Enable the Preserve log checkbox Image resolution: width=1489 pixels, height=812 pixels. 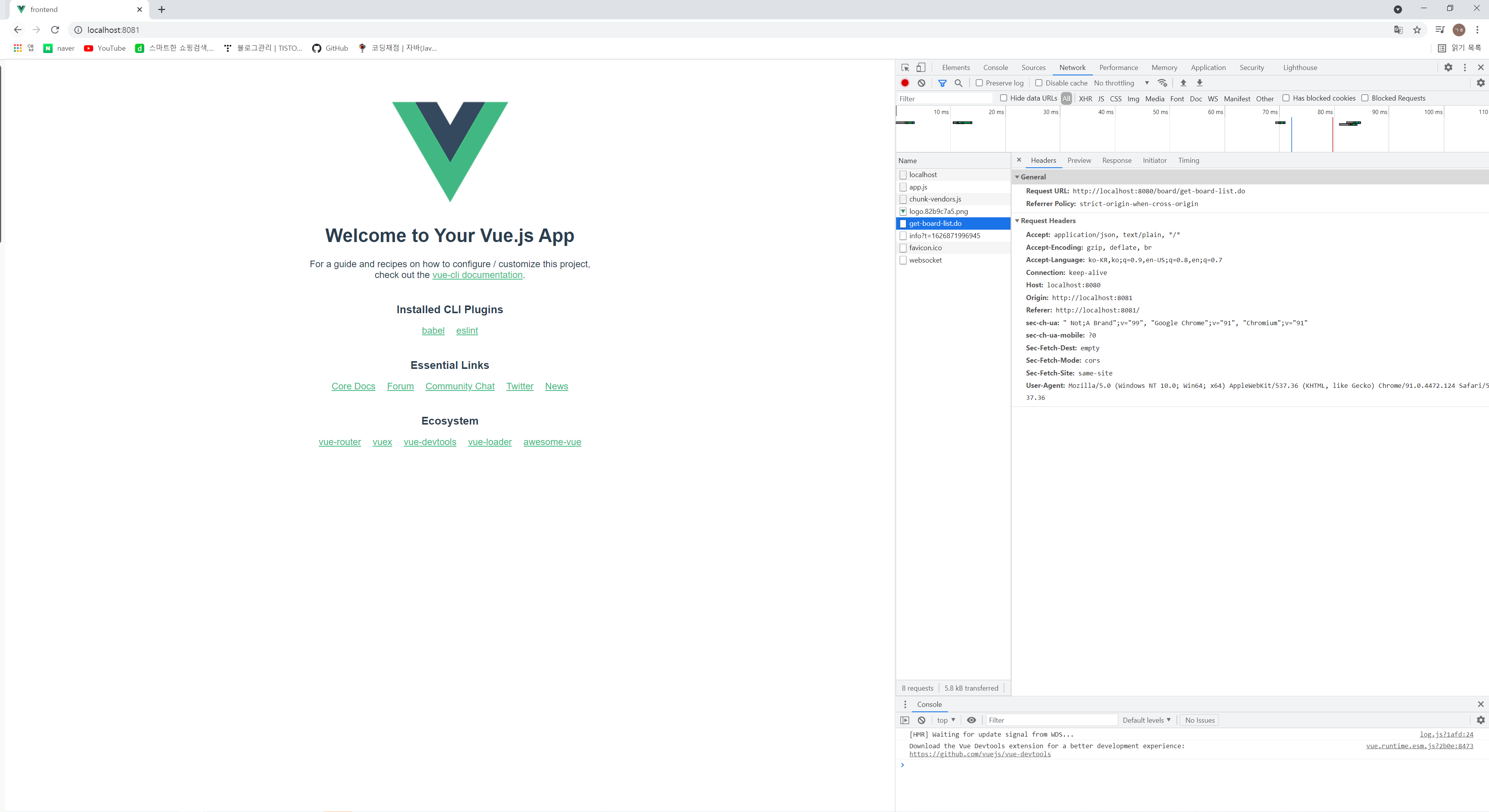979,83
